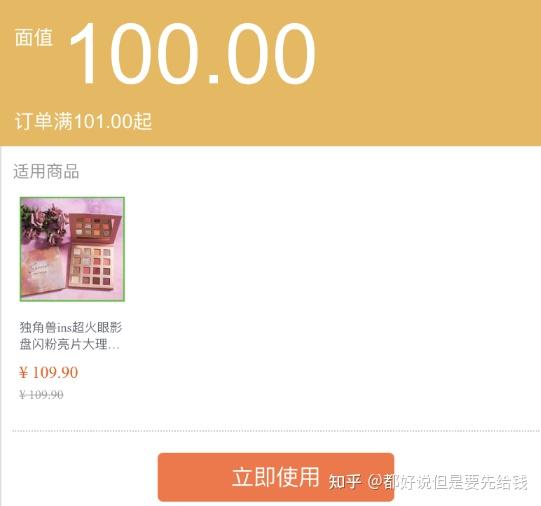Click the 知乎 watermark logo
Screen dimensions: 541x506
click(x=345, y=482)
